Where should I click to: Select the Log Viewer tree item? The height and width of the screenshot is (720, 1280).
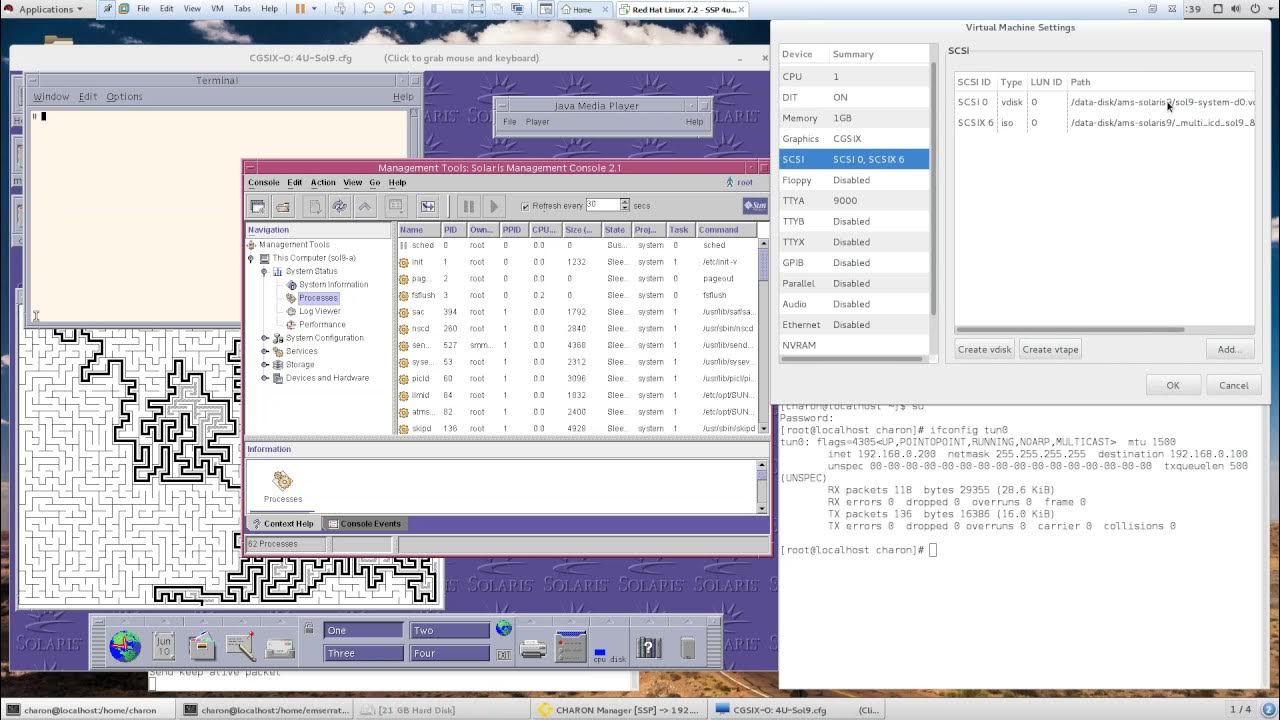pyautogui.click(x=319, y=311)
